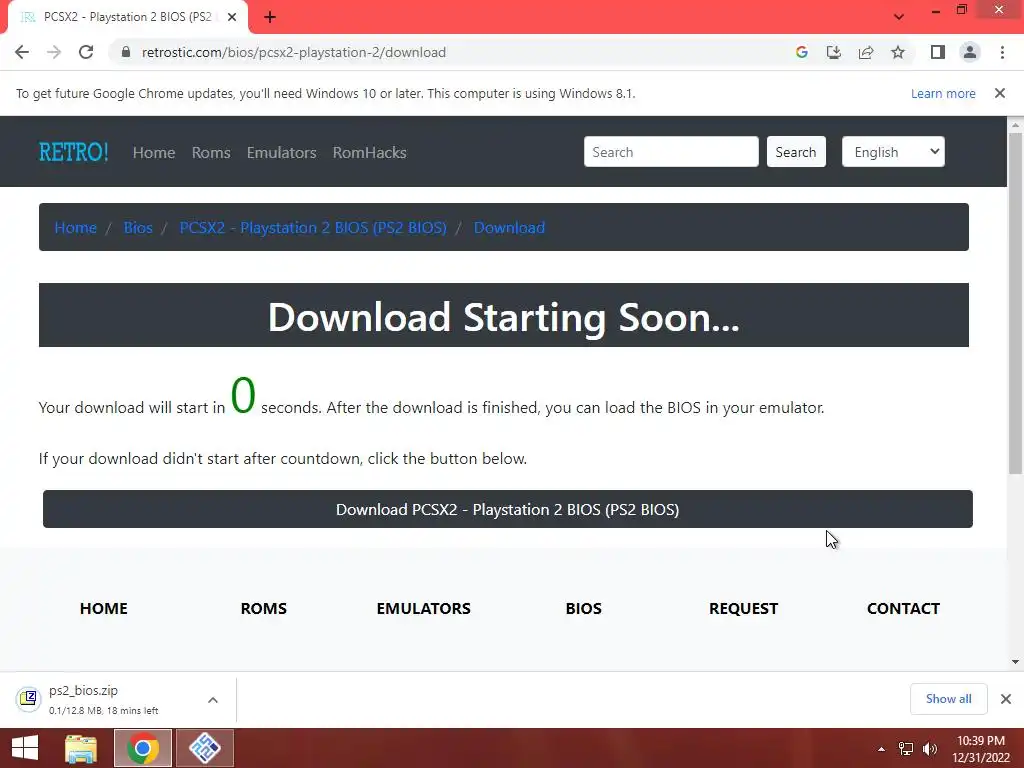Click HOME in the footer

[104, 608]
